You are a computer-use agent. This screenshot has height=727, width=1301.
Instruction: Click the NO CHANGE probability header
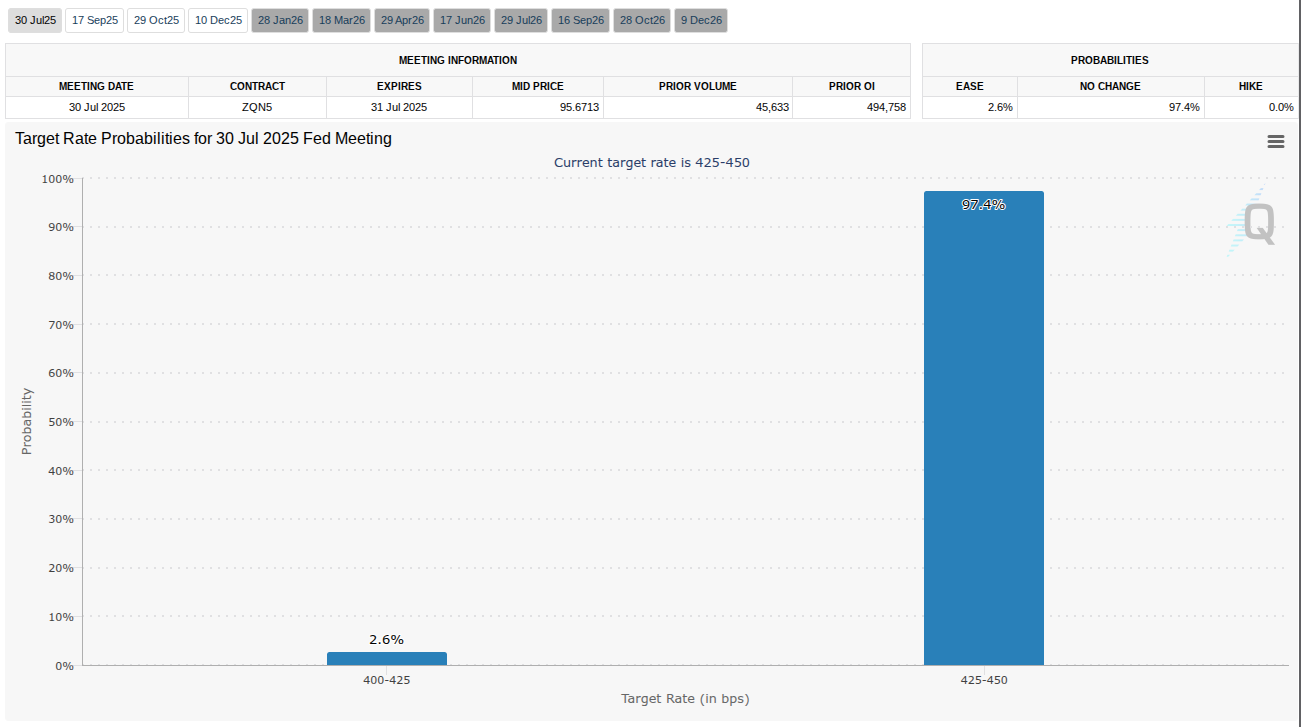click(x=1110, y=86)
